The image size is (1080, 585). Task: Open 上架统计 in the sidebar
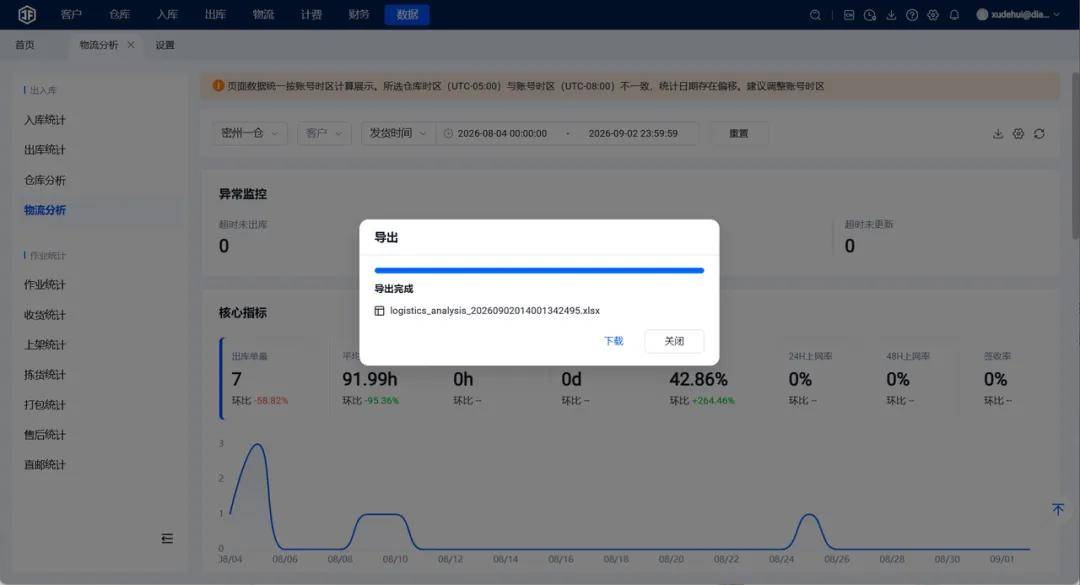coord(45,345)
